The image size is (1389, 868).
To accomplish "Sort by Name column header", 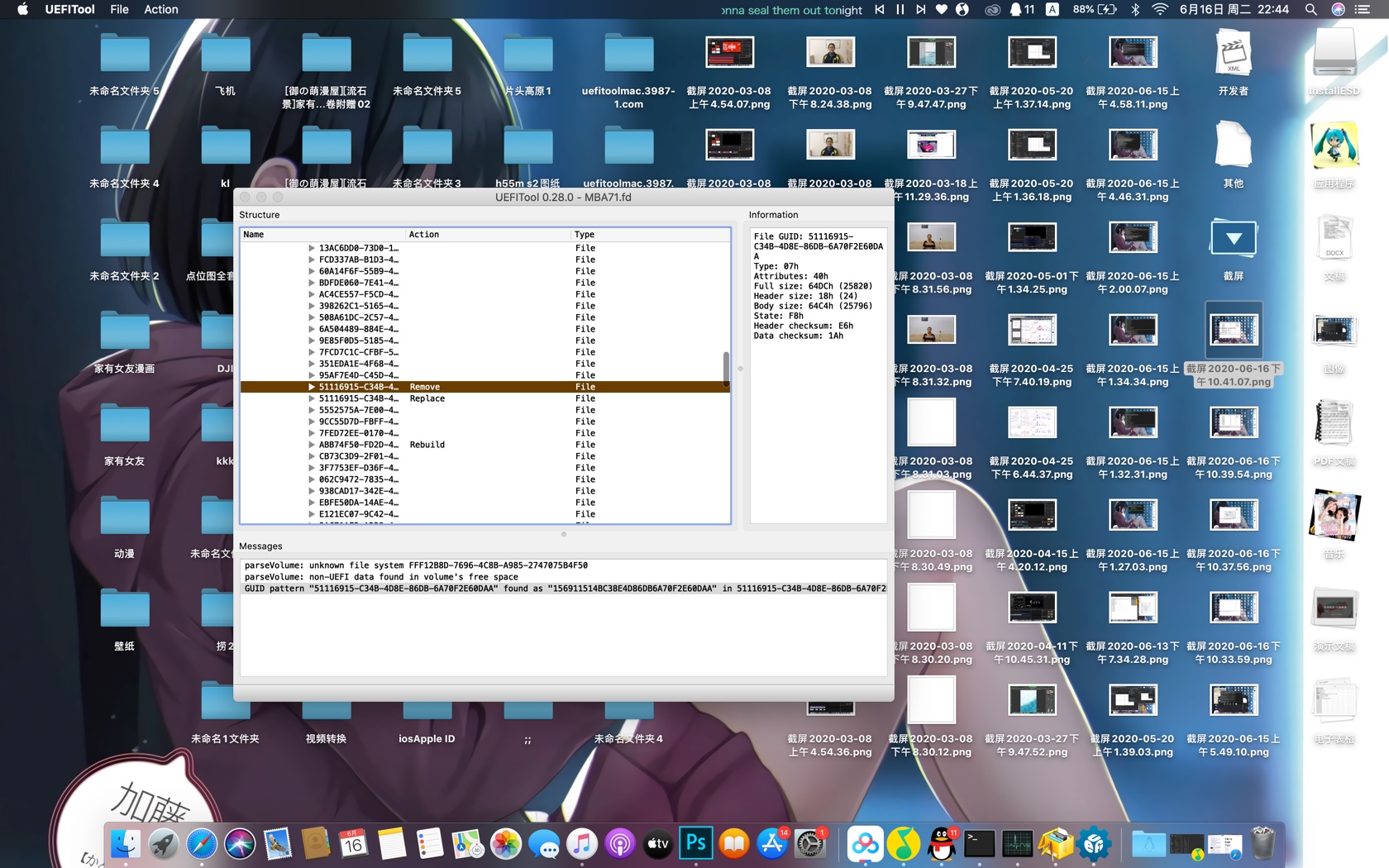I will pos(323,235).
